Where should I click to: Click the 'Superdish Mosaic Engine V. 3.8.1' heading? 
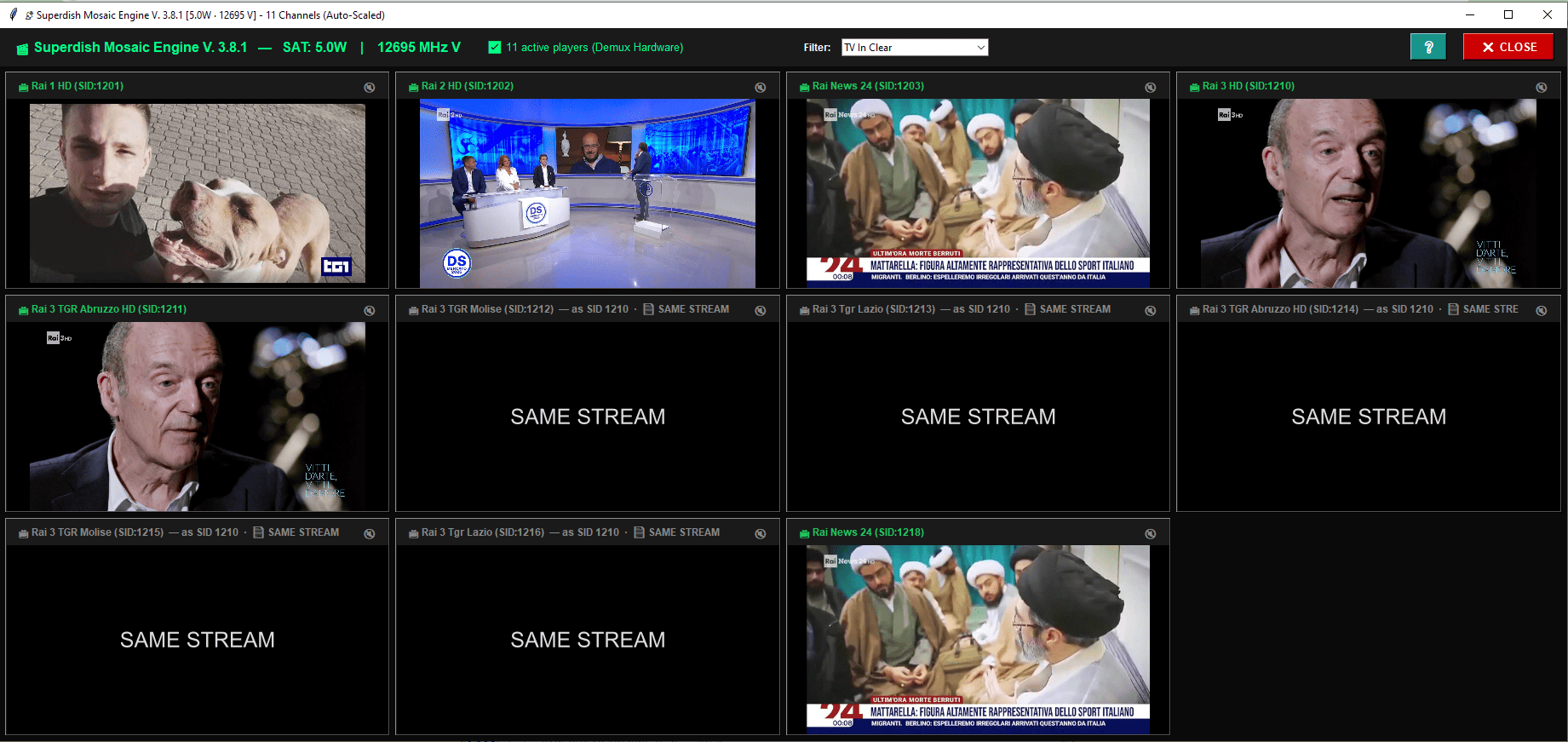pyautogui.click(x=141, y=48)
